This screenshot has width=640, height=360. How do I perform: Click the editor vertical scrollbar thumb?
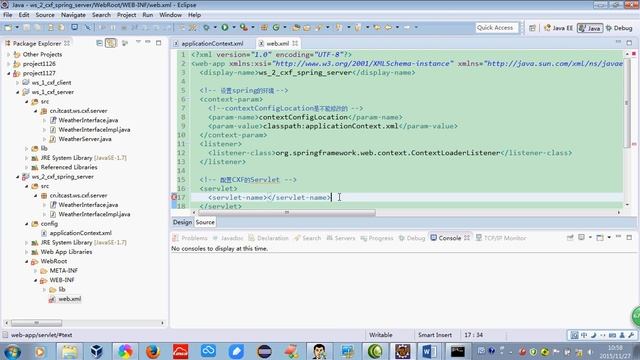tap(627, 103)
